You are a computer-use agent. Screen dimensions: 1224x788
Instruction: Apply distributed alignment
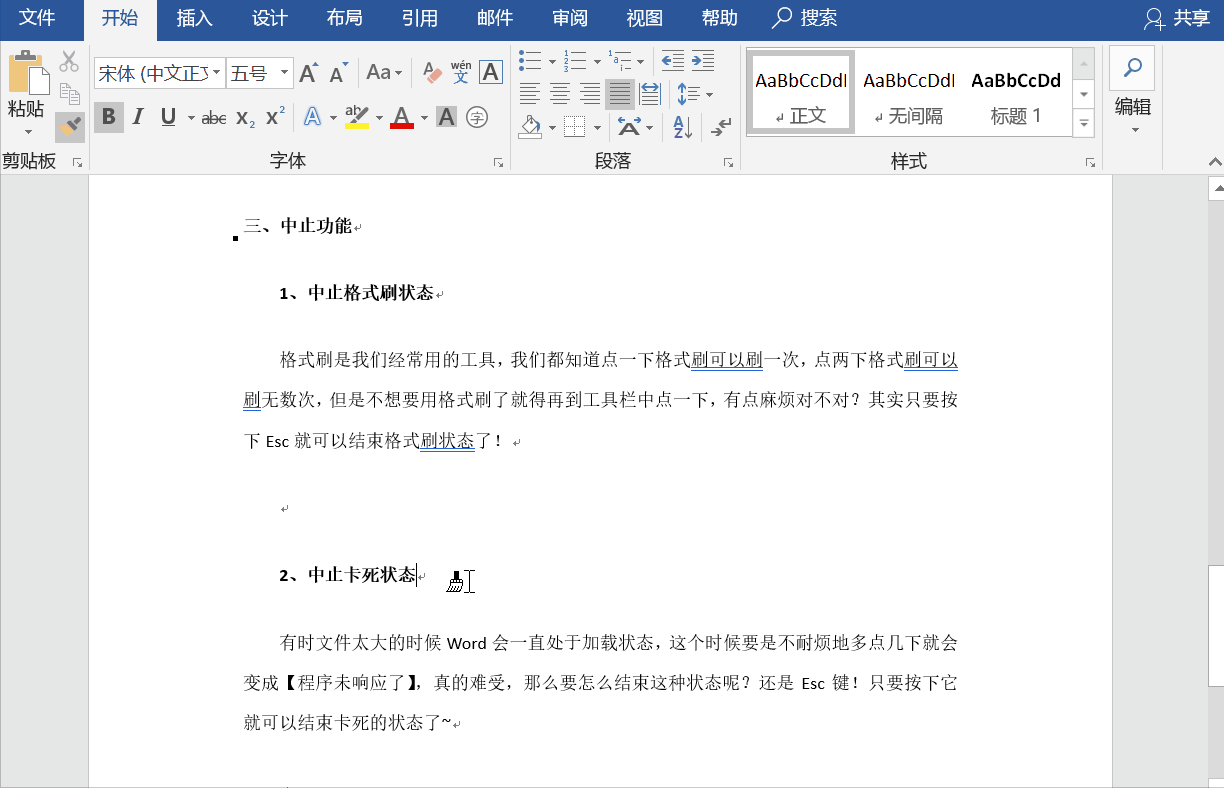(x=650, y=94)
